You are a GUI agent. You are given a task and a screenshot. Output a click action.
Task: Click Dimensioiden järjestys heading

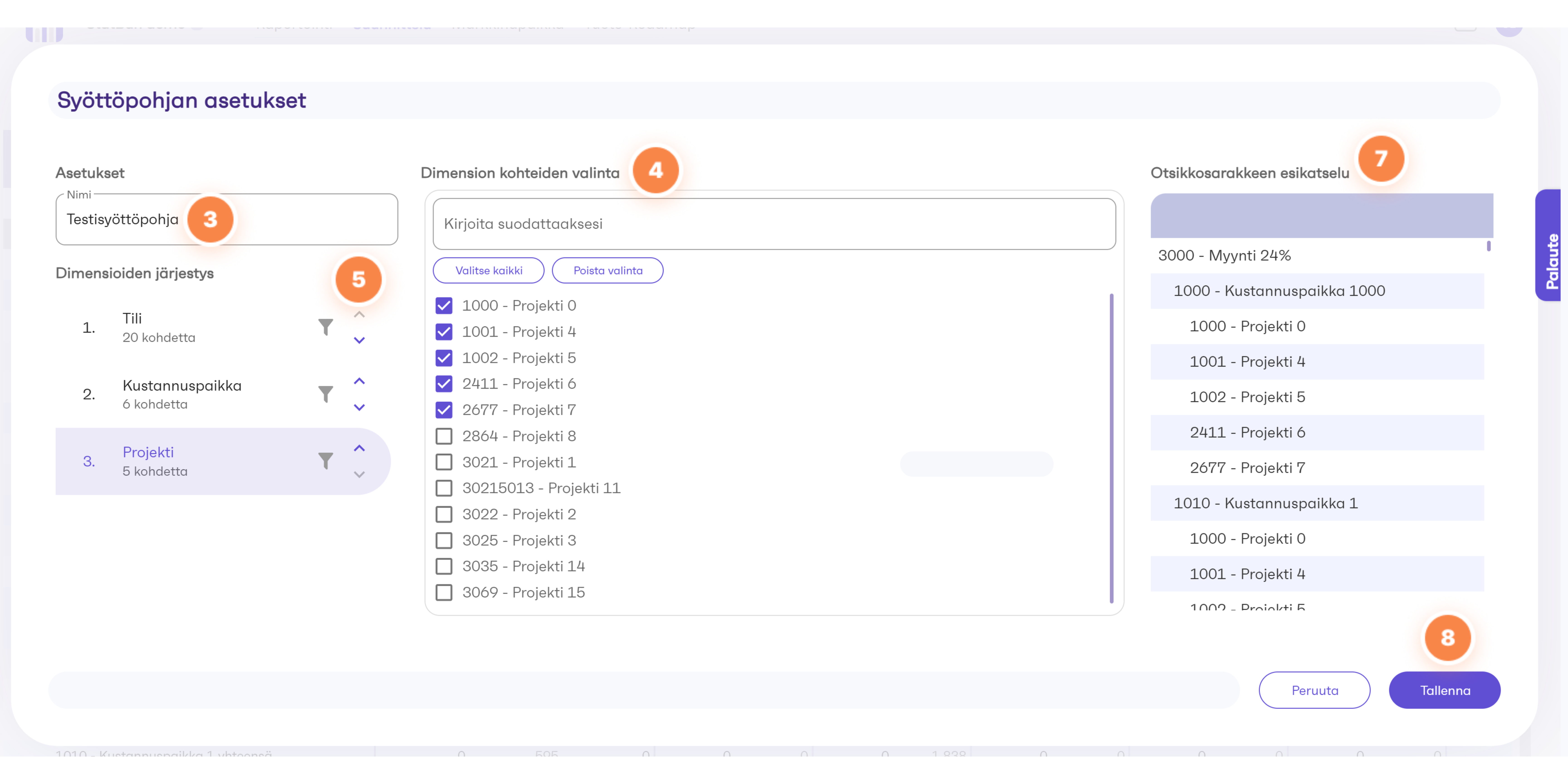(135, 273)
